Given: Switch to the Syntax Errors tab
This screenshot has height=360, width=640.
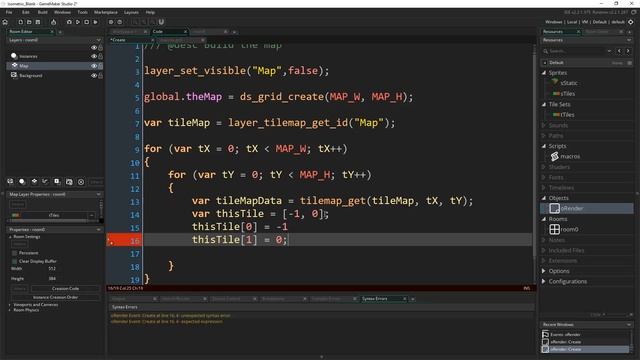Looking at the screenshot, I should click(375, 299).
